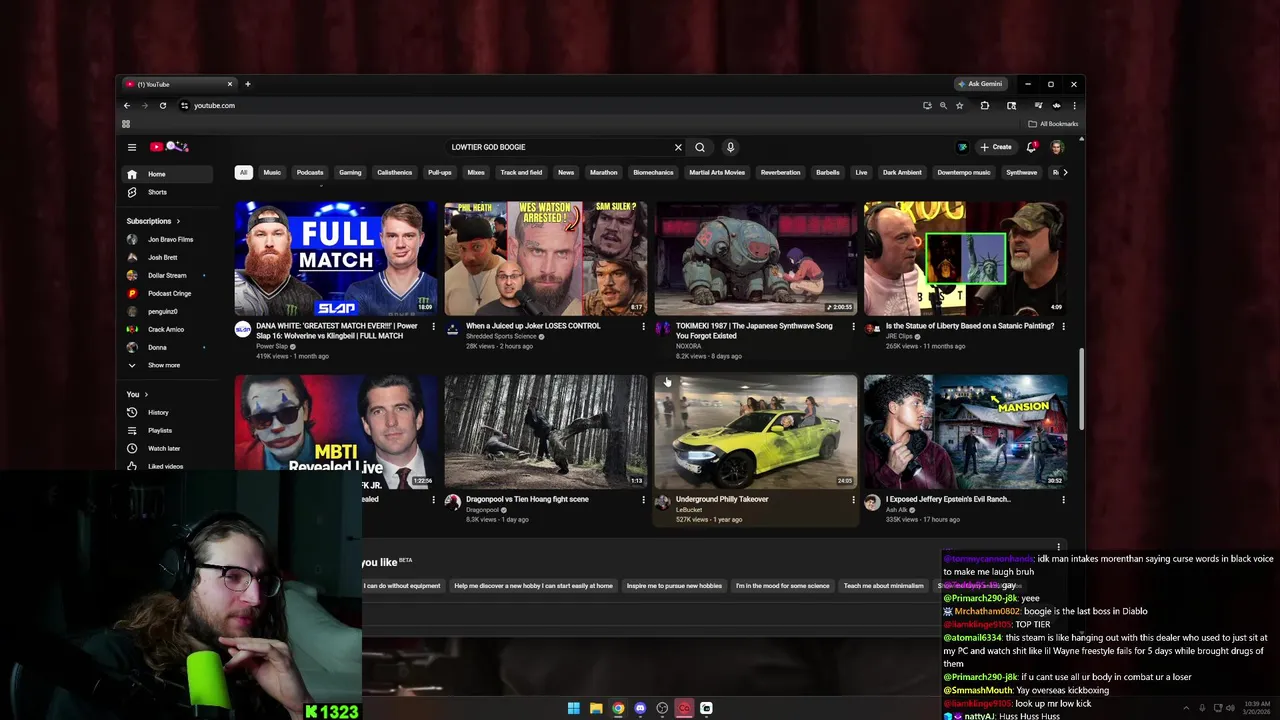Select the Dark Ambient filter chip
Image resolution: width=1280 pixels, height=720 pixels.
pos(902,172)
